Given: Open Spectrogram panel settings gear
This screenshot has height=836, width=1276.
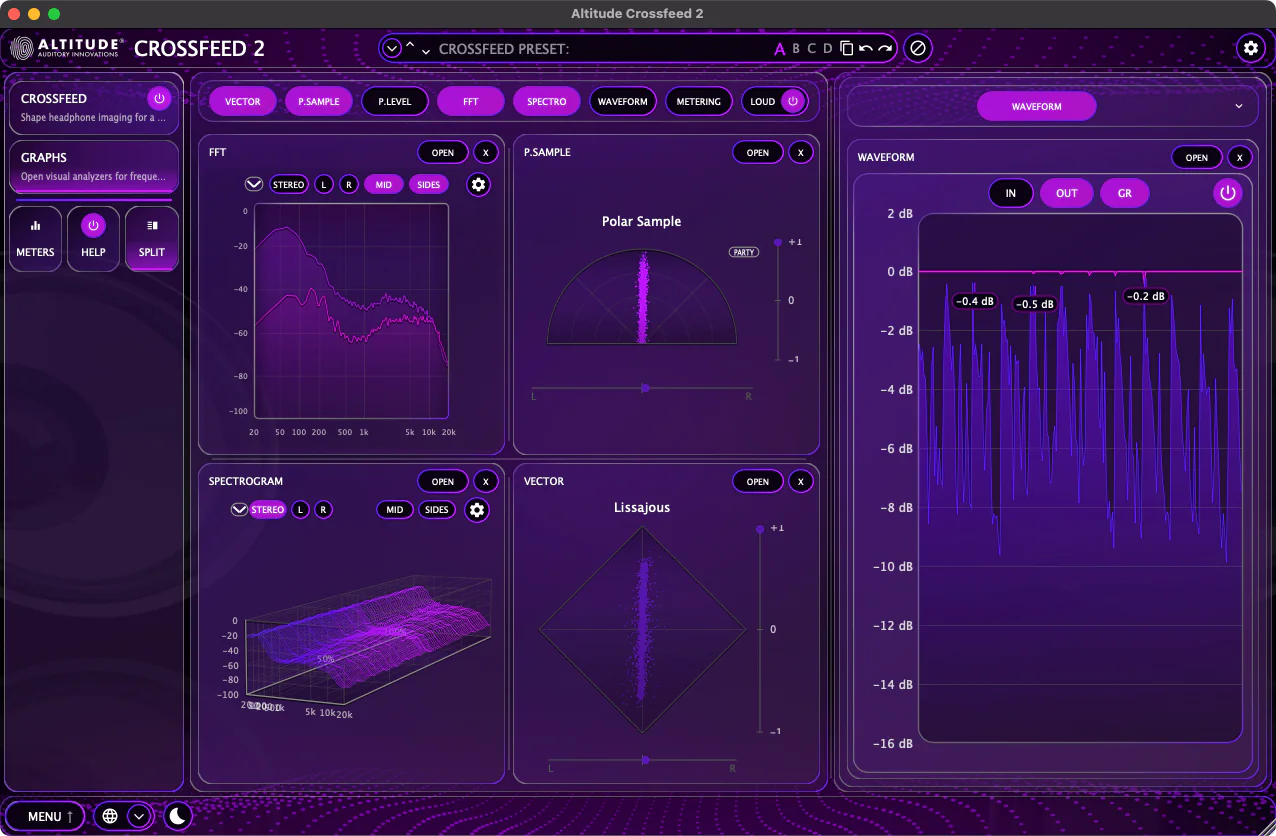Looking at the screenshot, I should pyautogui.click(x=477, y=510).
